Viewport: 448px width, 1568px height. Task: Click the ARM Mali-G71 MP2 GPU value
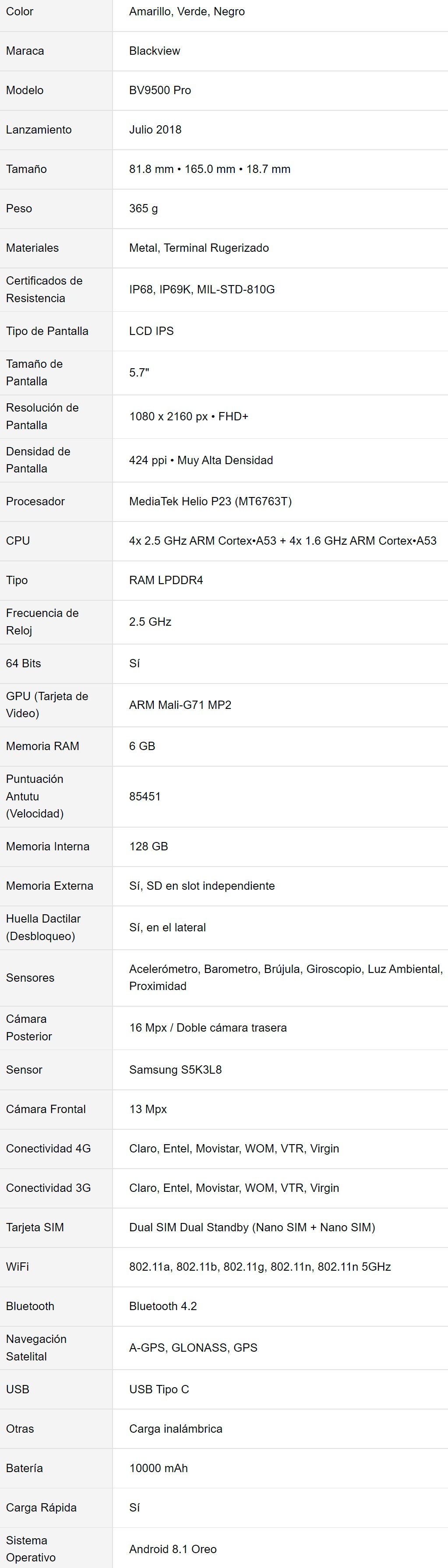[180, 705]
